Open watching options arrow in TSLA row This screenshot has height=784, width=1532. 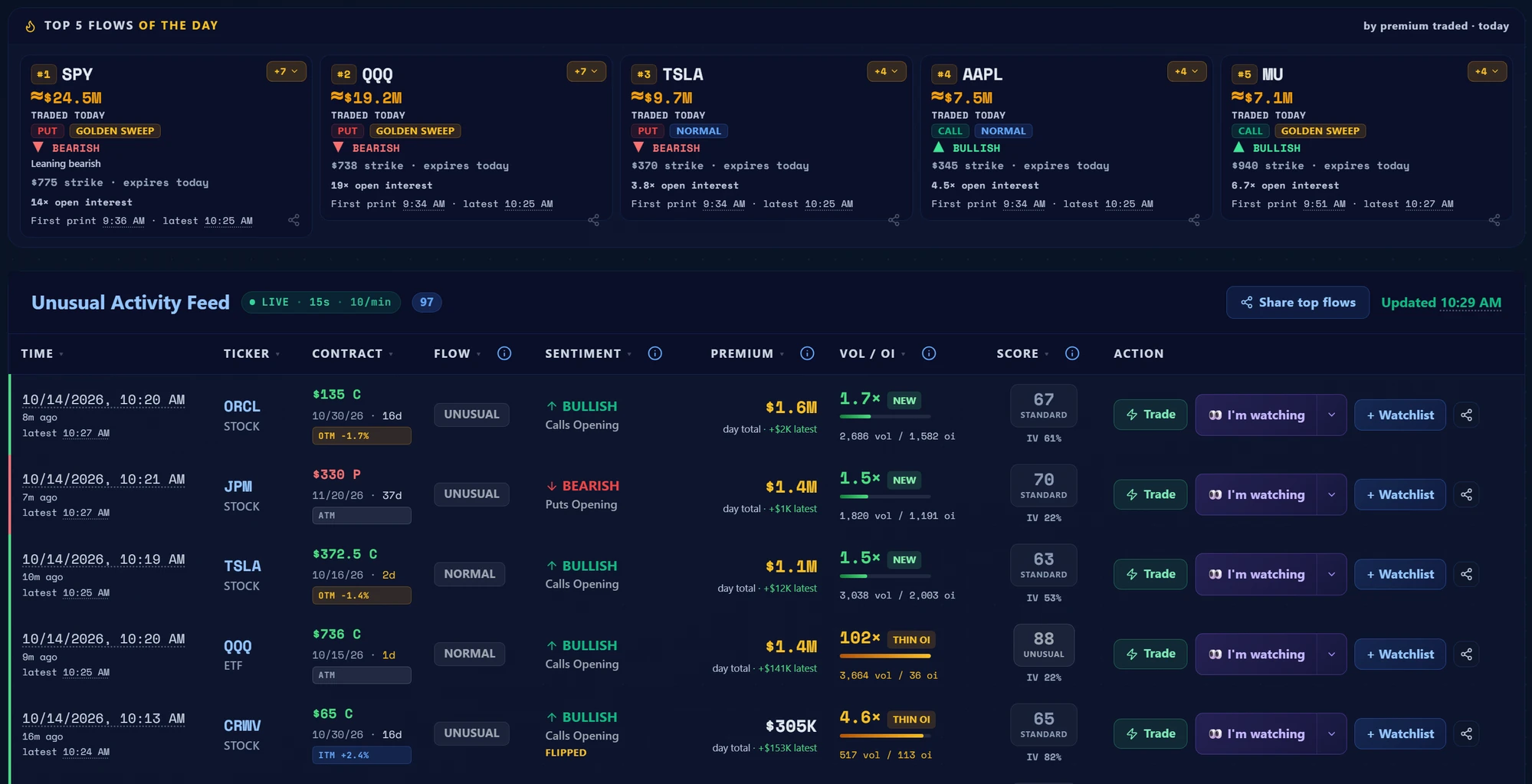1332,574
